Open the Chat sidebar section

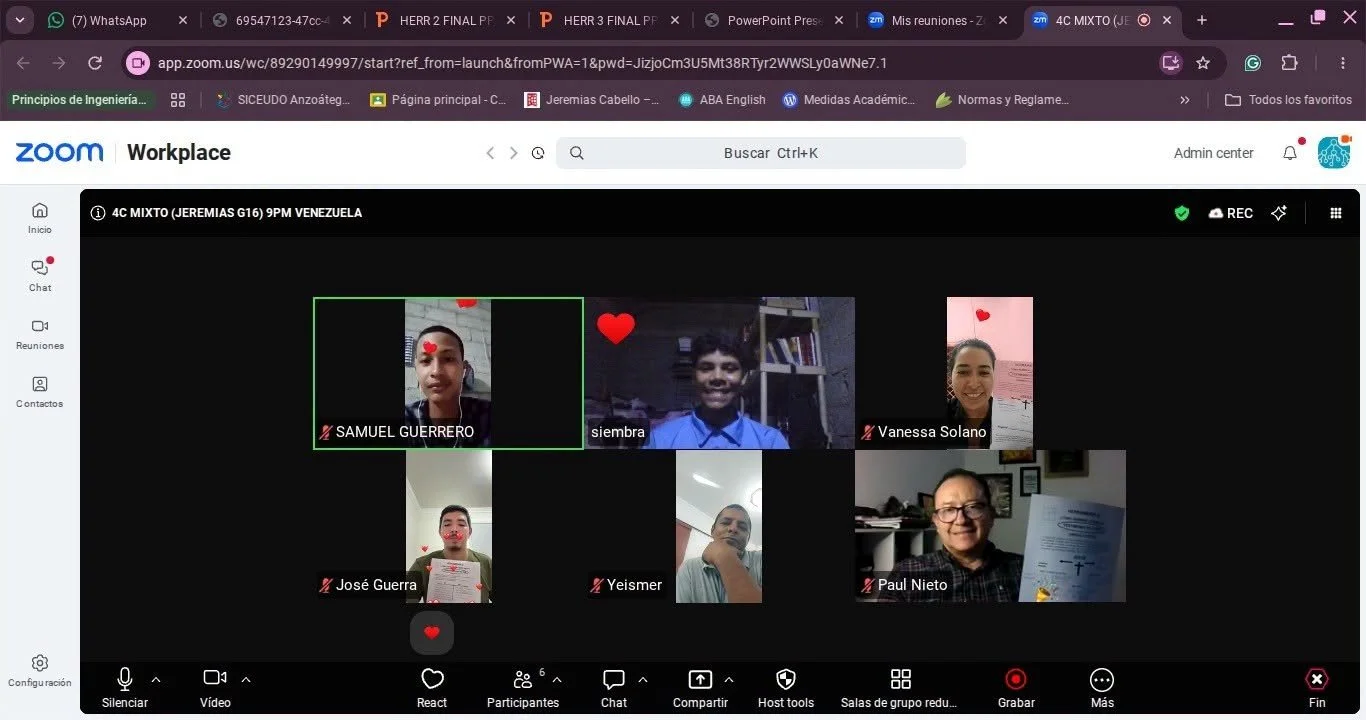click(x=40, y=275)
